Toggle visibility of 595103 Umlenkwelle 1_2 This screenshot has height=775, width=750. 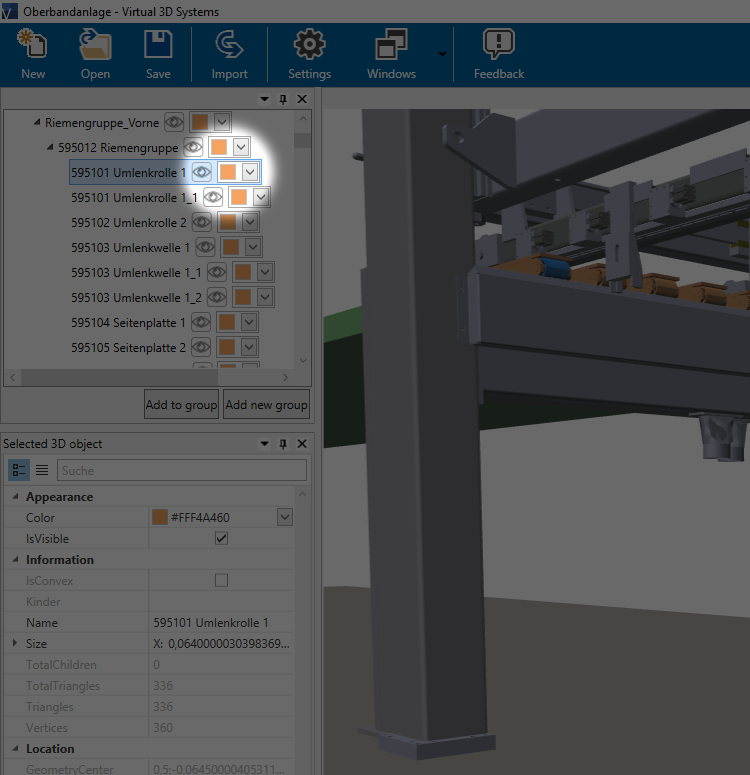(217, 297)
